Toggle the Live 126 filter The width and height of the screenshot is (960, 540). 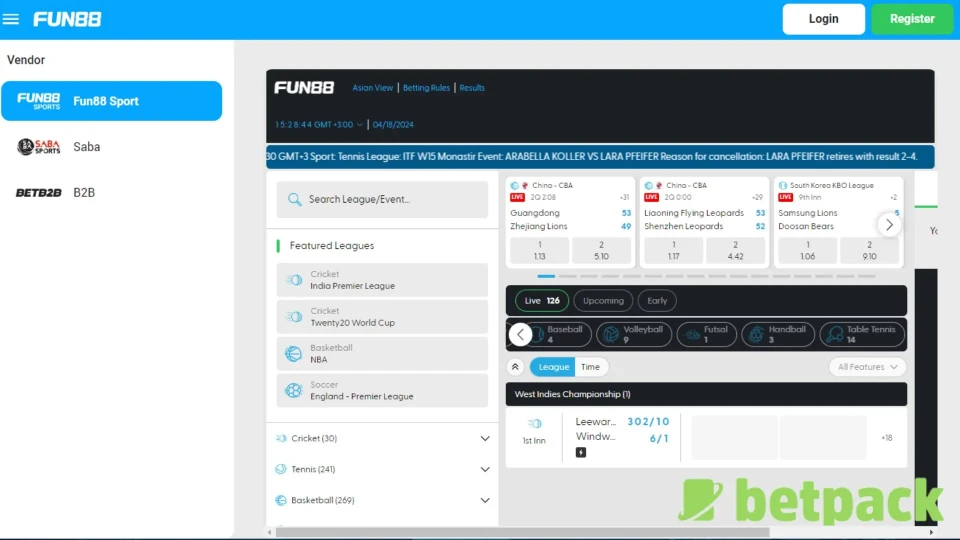point(542,300)
